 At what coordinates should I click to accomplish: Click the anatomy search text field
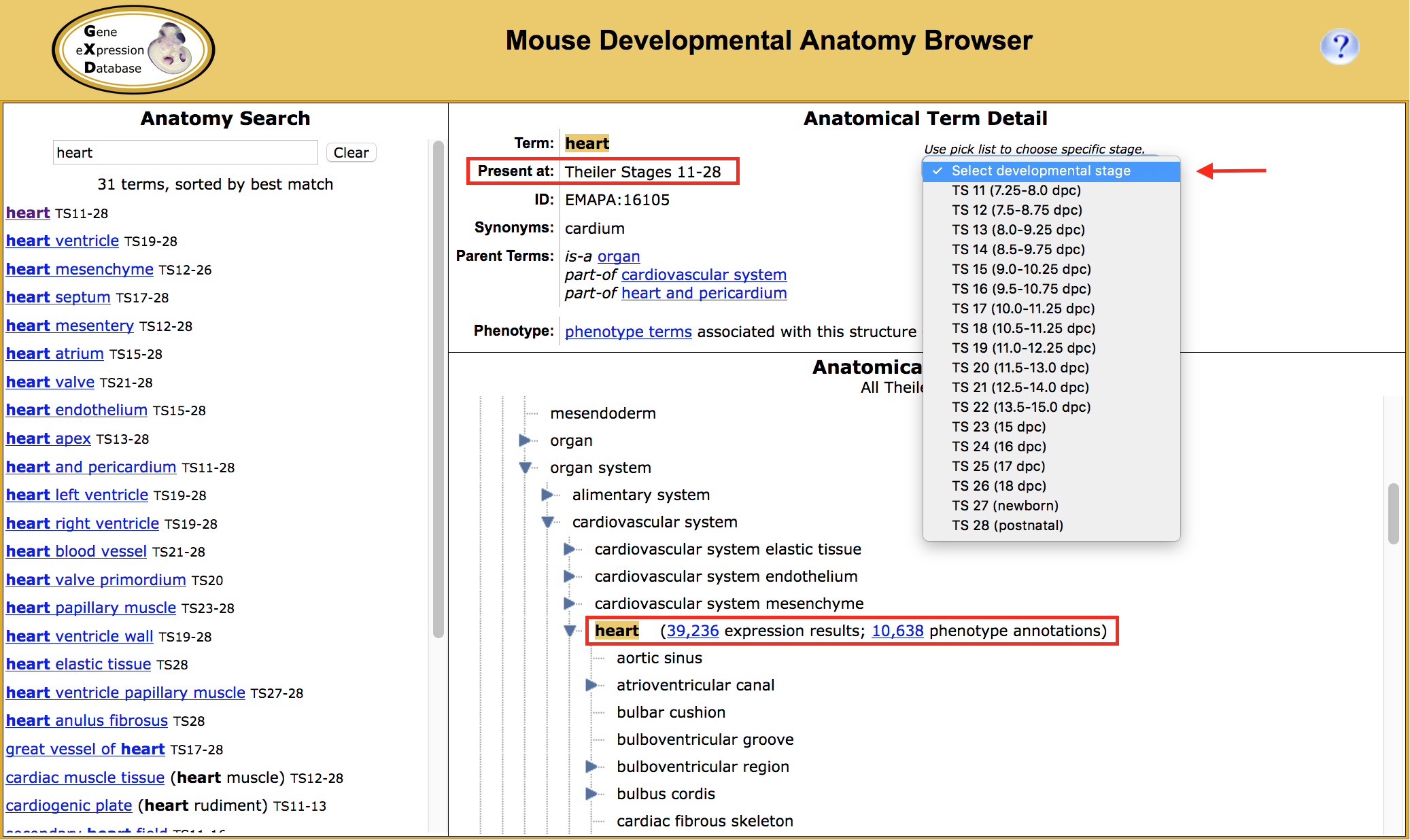[185, 153]
